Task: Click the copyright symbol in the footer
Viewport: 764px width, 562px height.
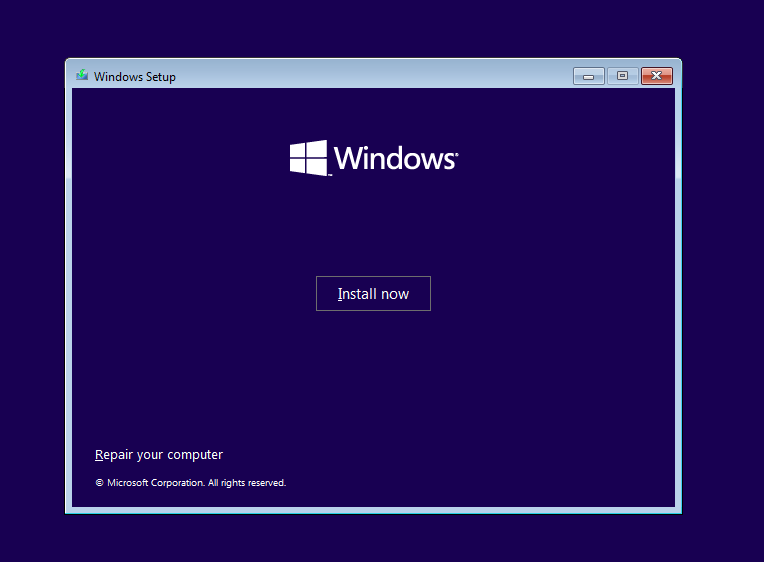Action: 99,483
